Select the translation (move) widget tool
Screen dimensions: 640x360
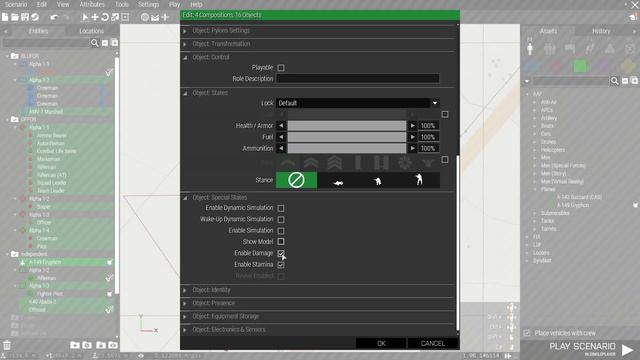point(95,17)
